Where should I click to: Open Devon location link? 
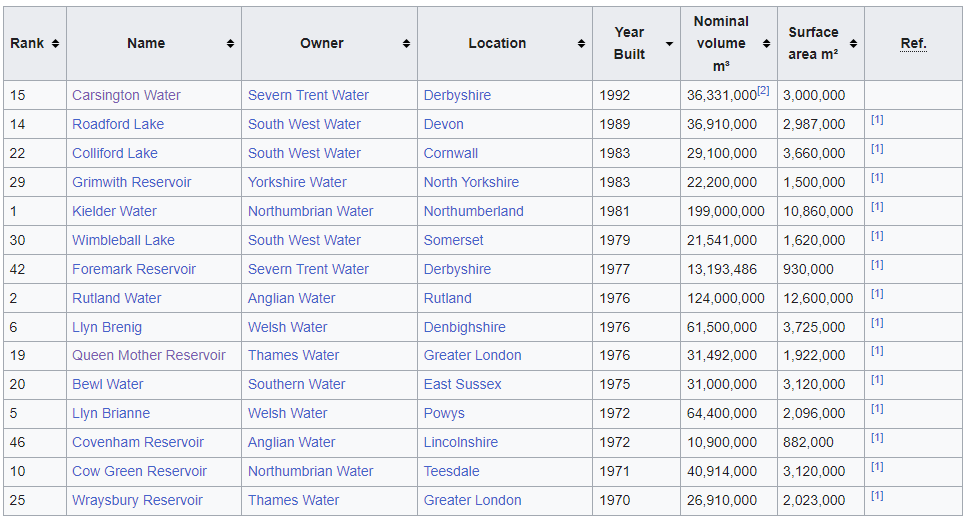(443, 124)
